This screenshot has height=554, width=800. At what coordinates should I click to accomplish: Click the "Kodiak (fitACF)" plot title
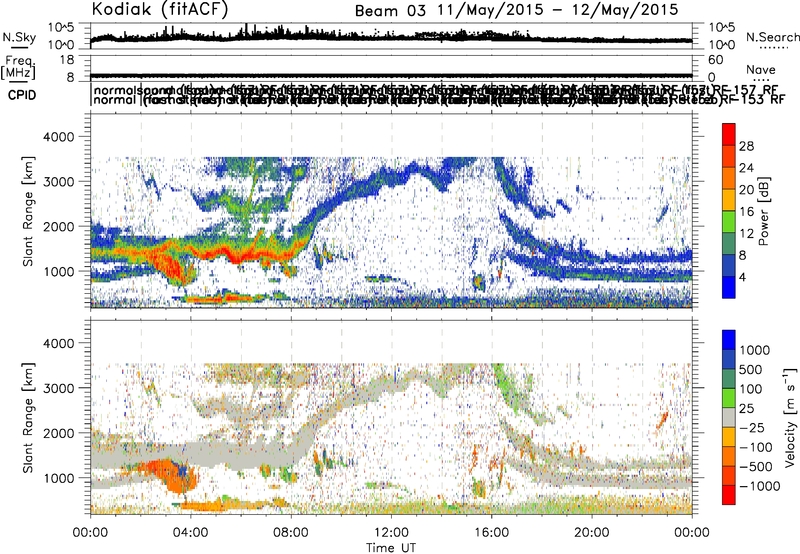pos(160,10)
